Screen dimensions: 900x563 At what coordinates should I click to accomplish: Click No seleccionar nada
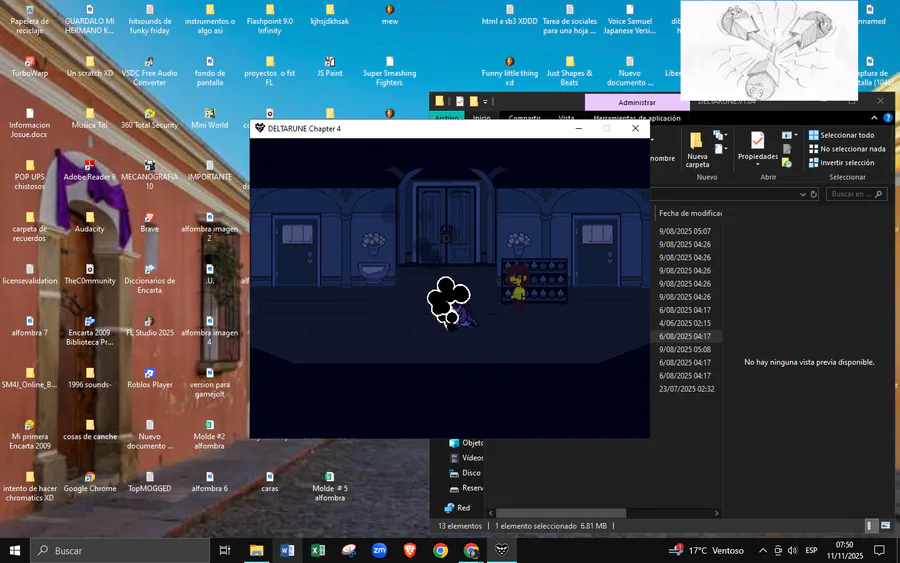coord(847,149)
